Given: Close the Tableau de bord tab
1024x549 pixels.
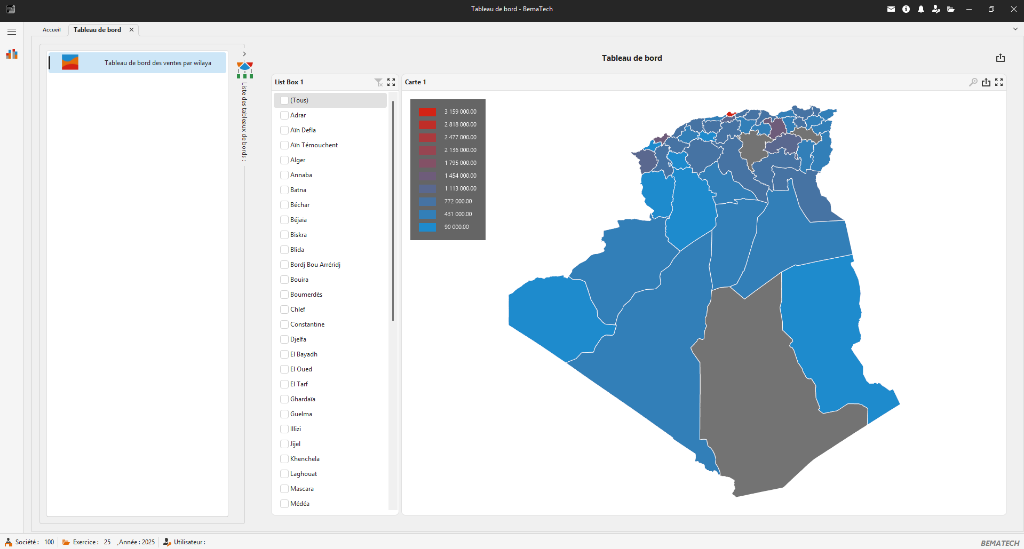Looking at the screenshot, I should tap(131, 29).
